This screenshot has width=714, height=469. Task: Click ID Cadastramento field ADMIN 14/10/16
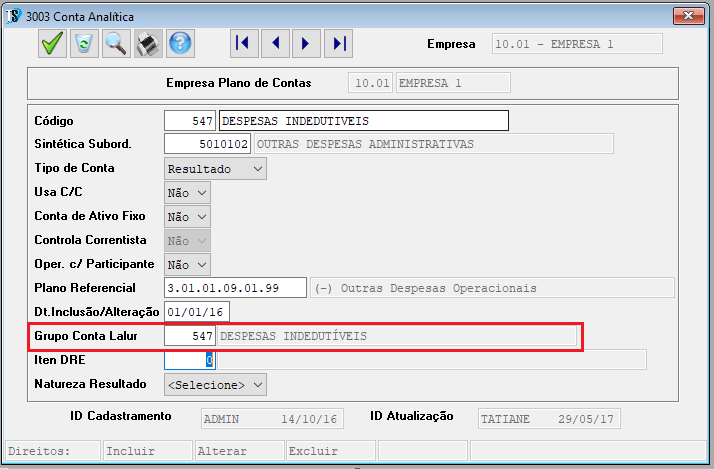[272, 418]
